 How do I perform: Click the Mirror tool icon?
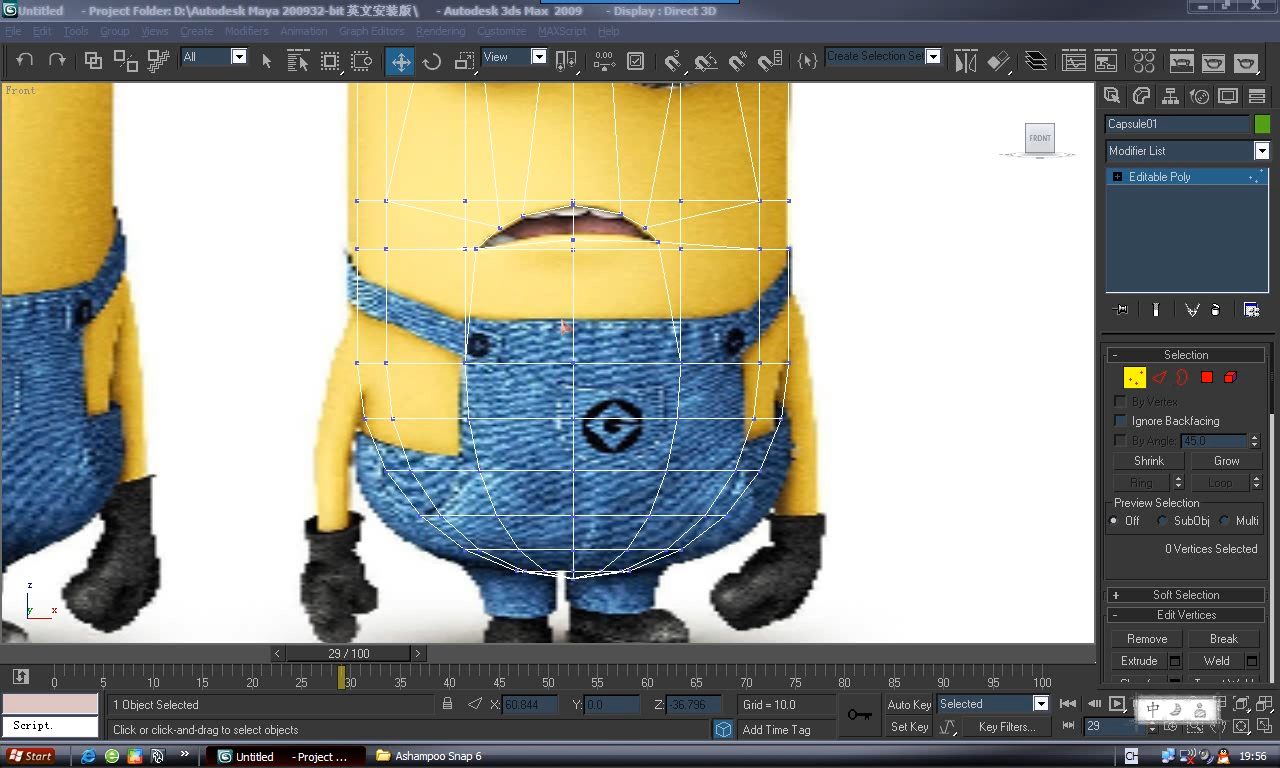pyautogui.click(x=966, y=61)
